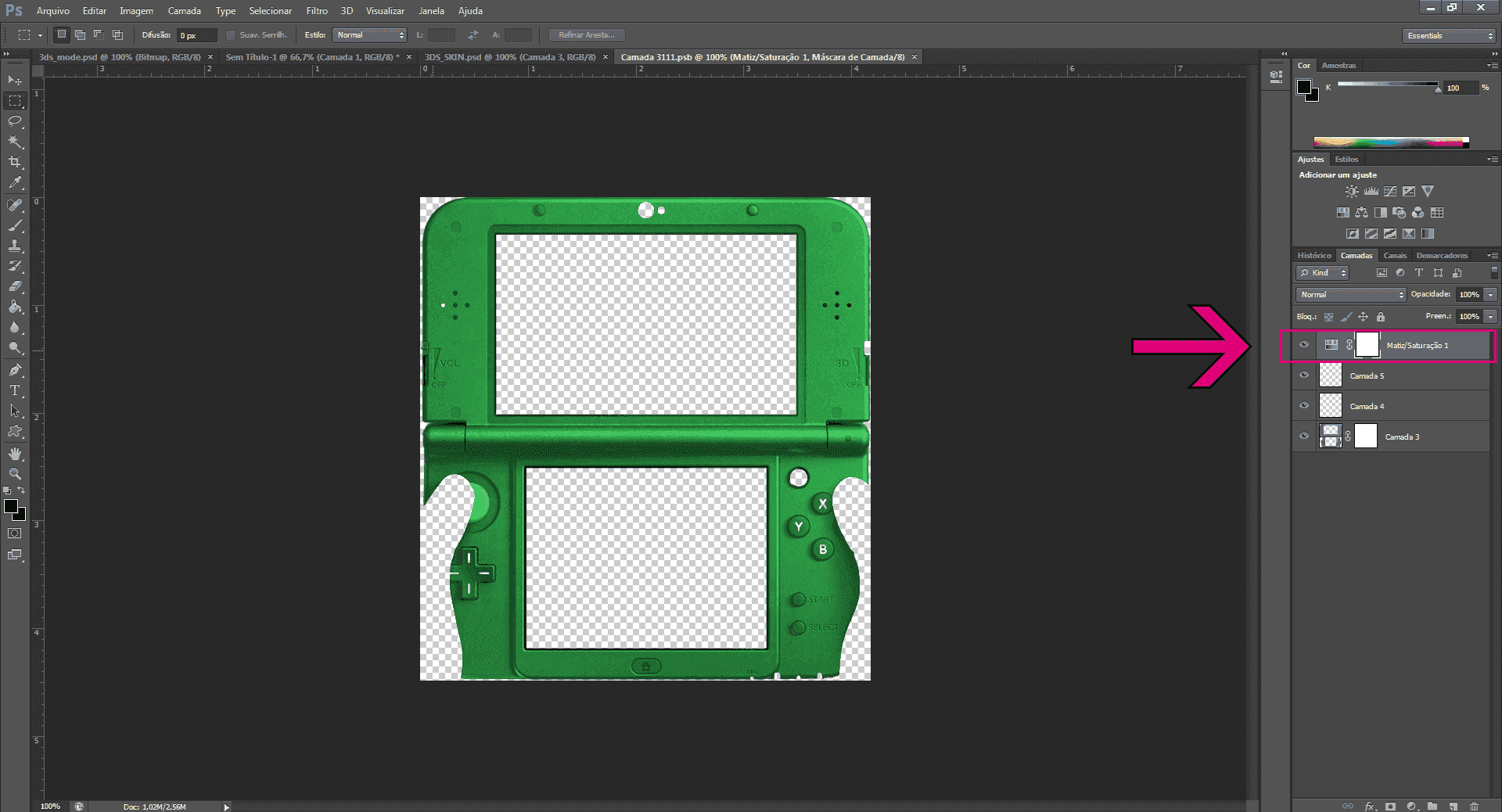Add a Channel Mixer adjustment
1502x812 pixels.
pos(1418,212)
